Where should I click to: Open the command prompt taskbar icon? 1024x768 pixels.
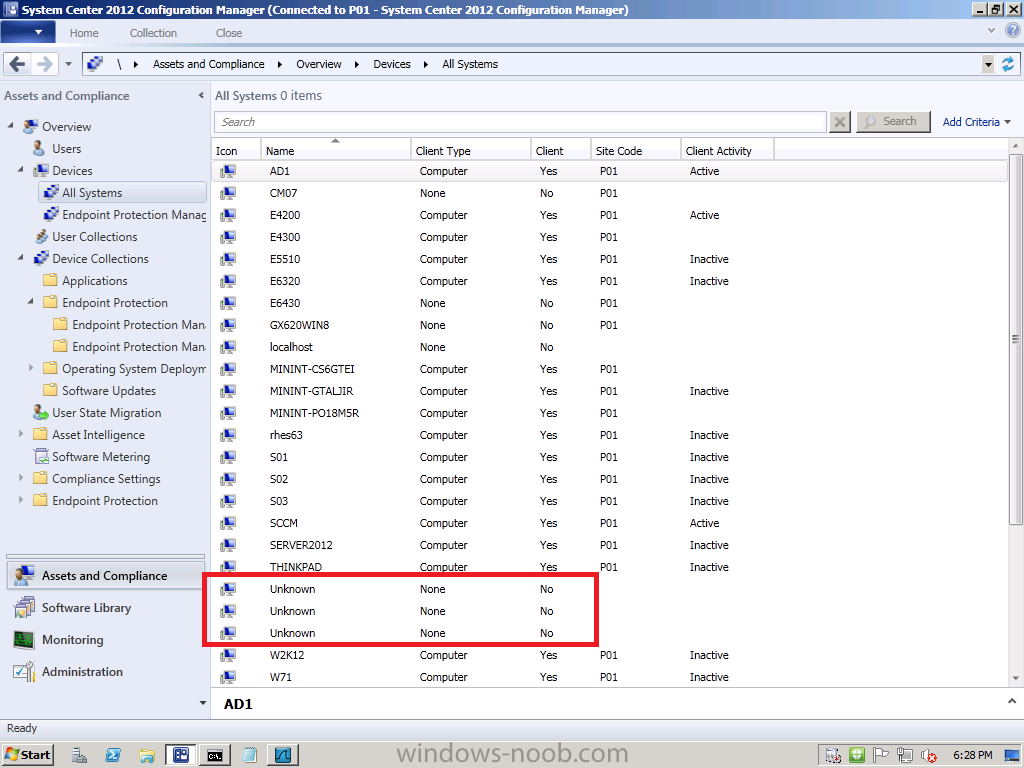tap(215, 756)
